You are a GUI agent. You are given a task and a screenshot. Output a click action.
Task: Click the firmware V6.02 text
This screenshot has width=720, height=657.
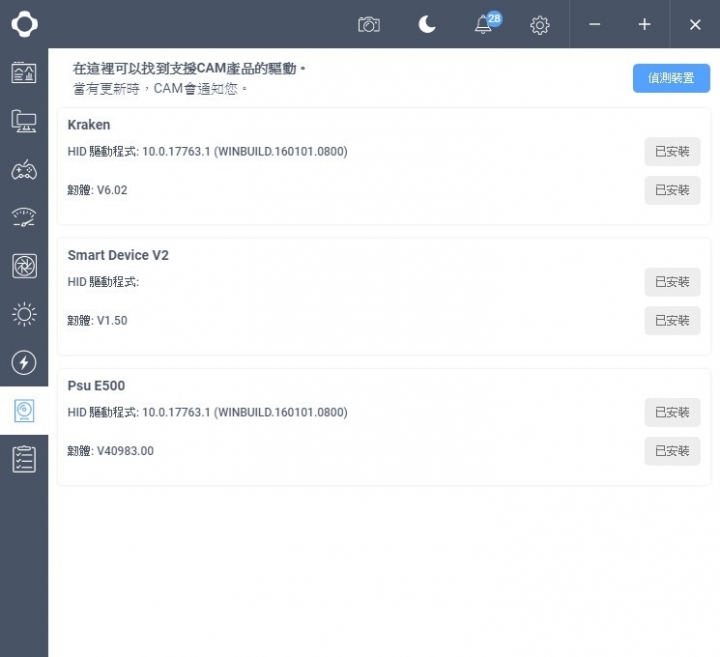pos(97,190)
